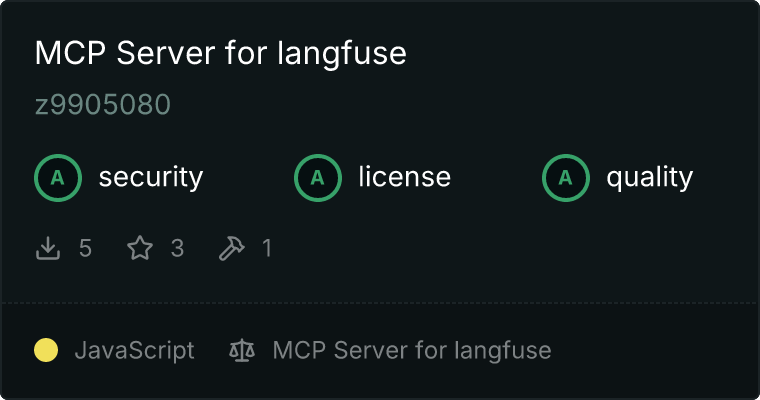Click the downloads arrow icon
This screenshot has height=400, width=760.
click(48, 248)
